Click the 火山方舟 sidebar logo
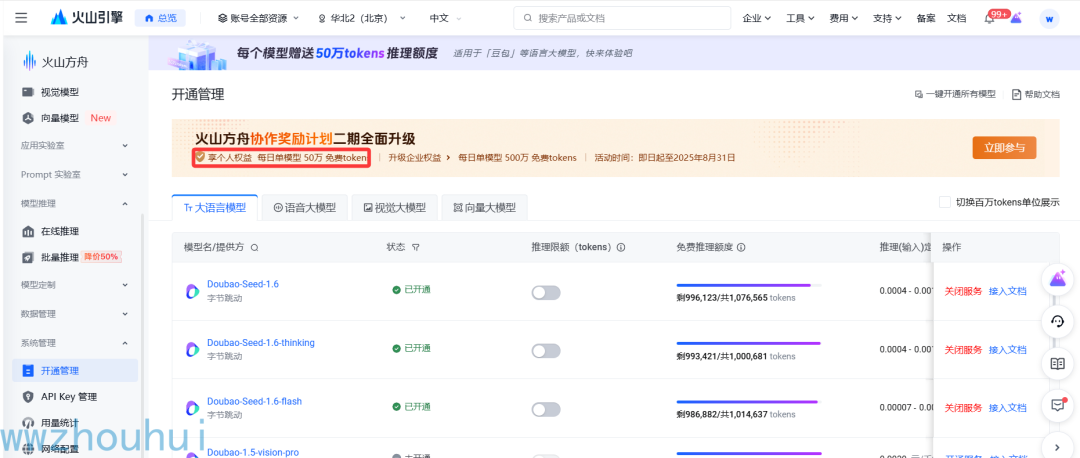Image resolution: width=1080 pixels, height=458 pixels. click(x=56, y=62)
